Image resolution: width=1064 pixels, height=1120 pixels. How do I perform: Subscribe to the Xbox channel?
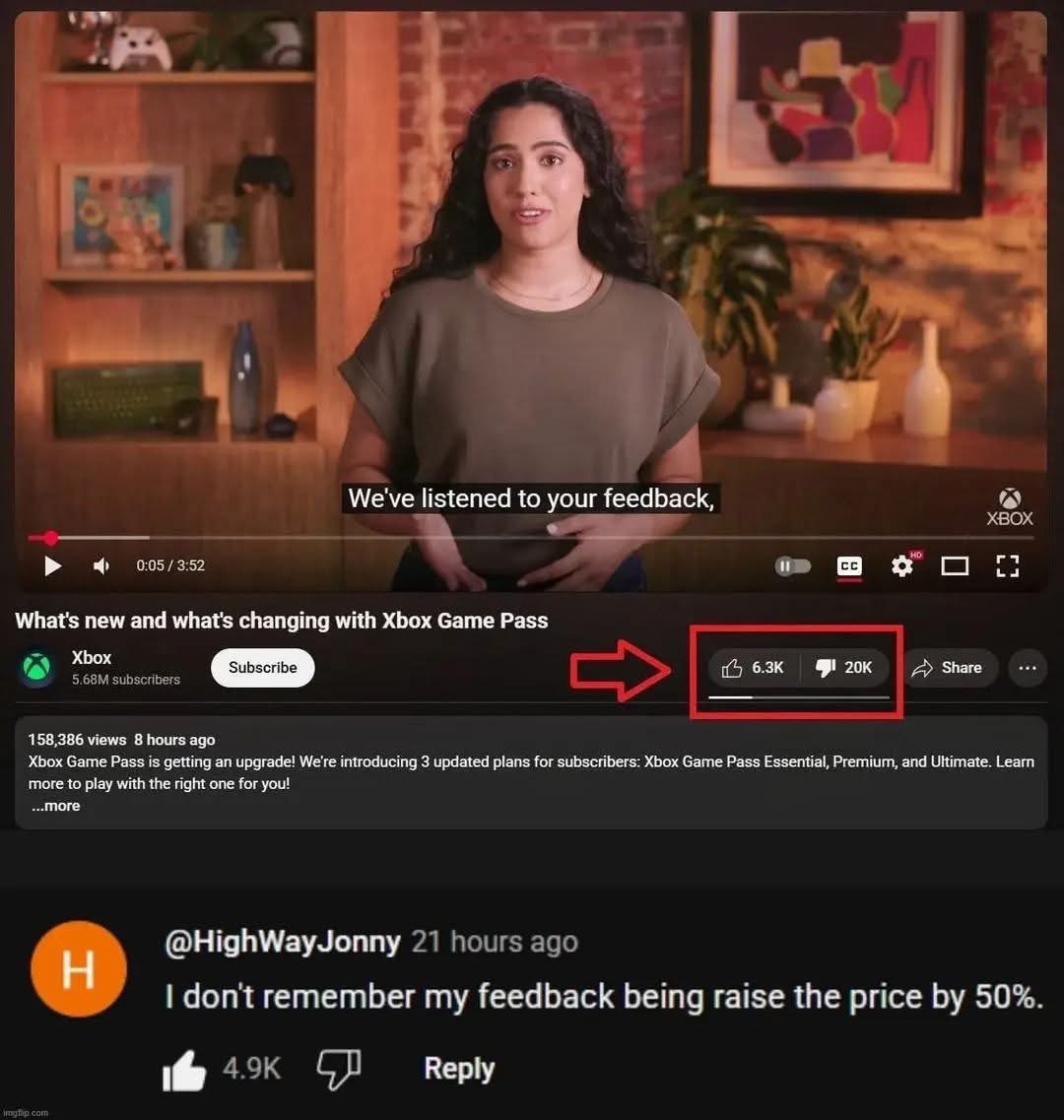click(262, 668)
